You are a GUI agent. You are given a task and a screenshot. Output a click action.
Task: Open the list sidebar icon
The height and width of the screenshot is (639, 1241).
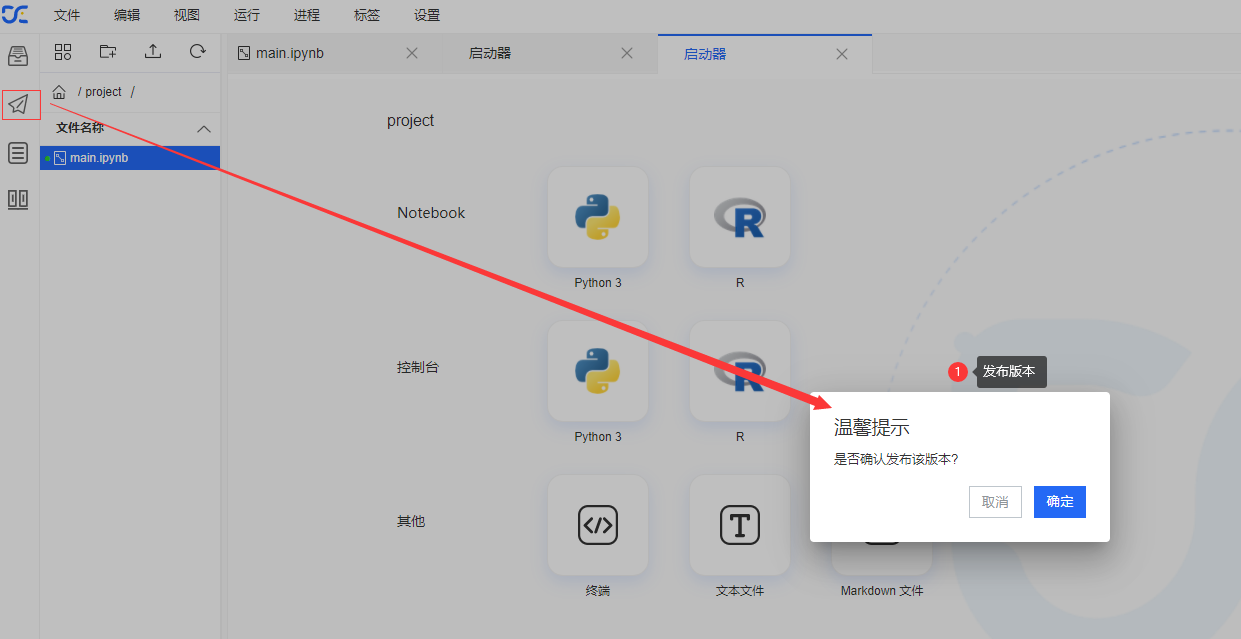tap(18, 152)
